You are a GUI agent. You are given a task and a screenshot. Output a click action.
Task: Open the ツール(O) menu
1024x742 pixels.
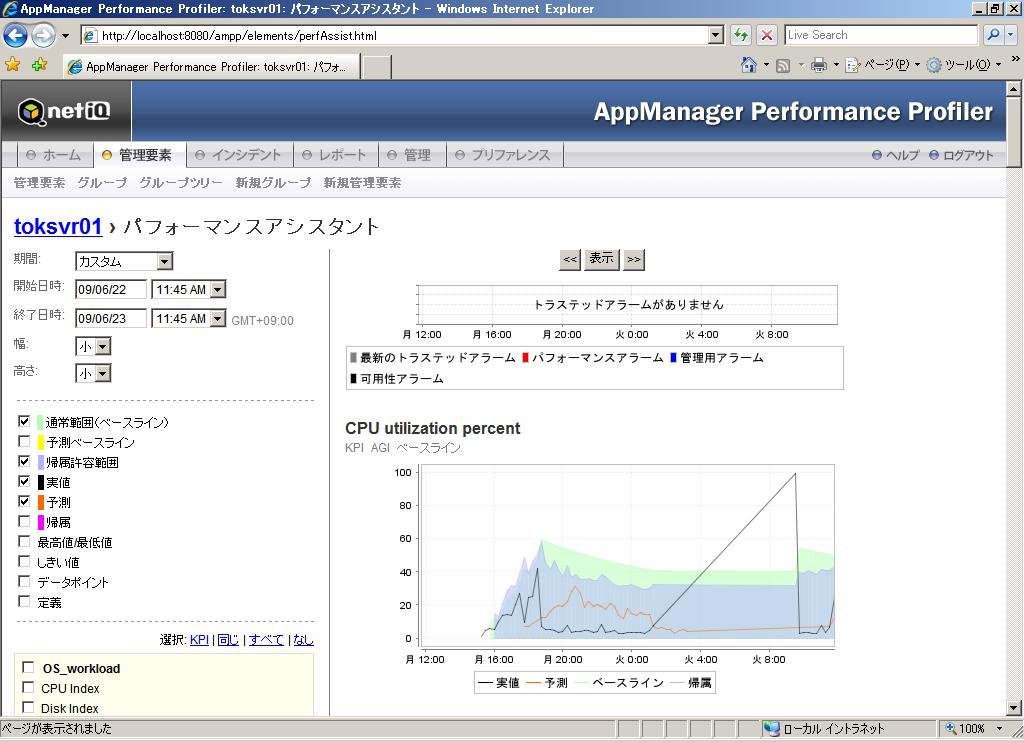964,65
